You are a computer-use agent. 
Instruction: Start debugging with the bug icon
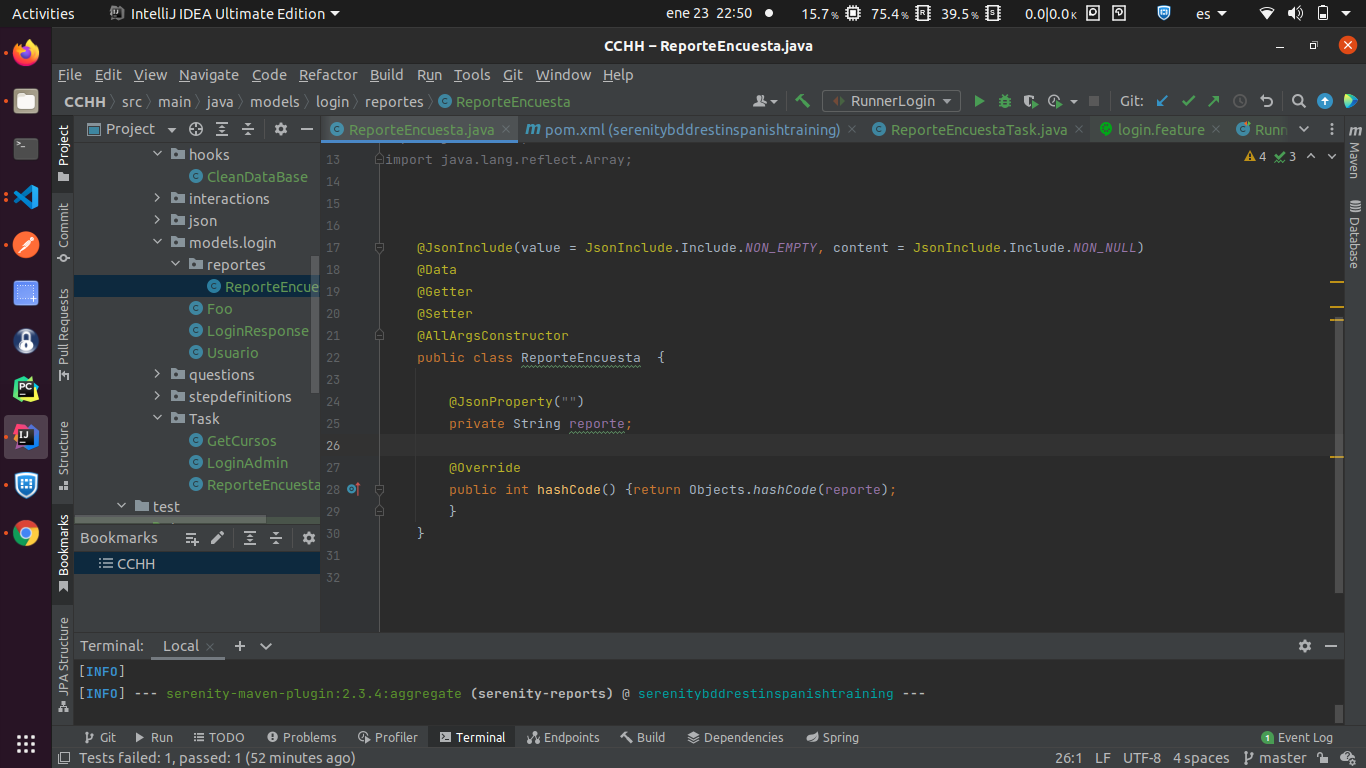(1004, 101)
